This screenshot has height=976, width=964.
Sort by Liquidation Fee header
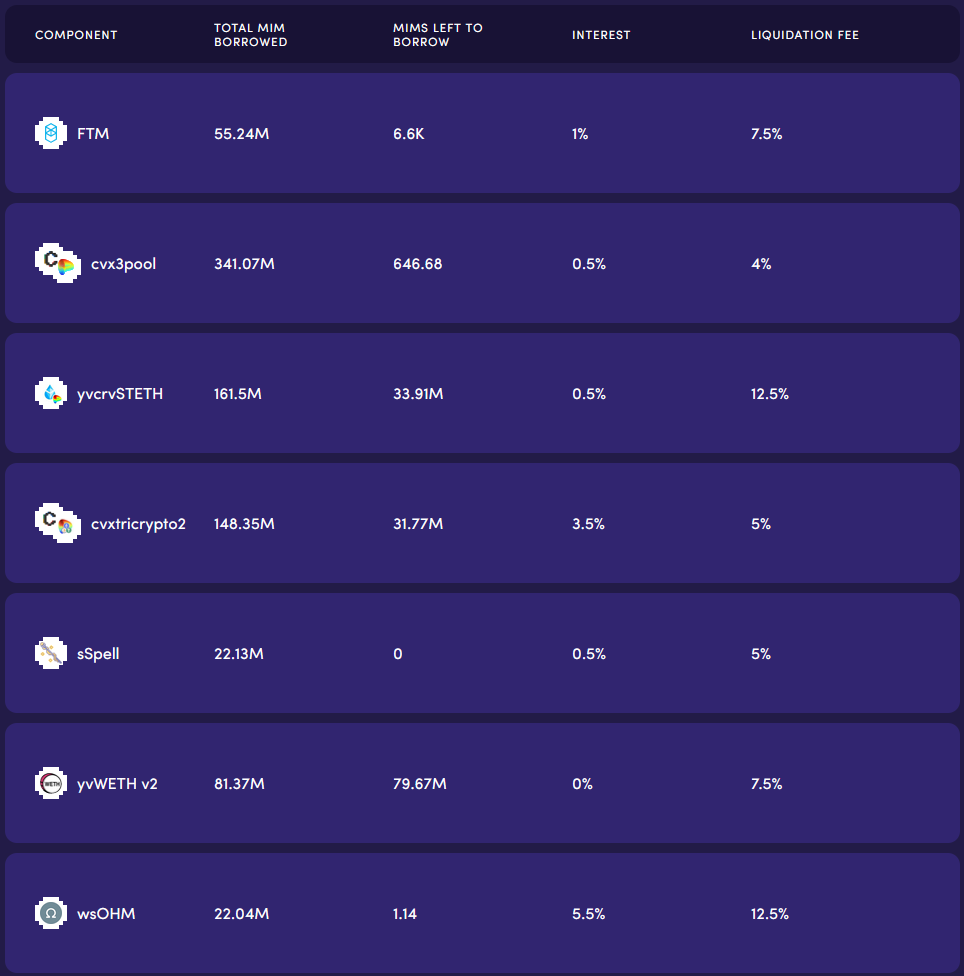[x=804, y=35]
